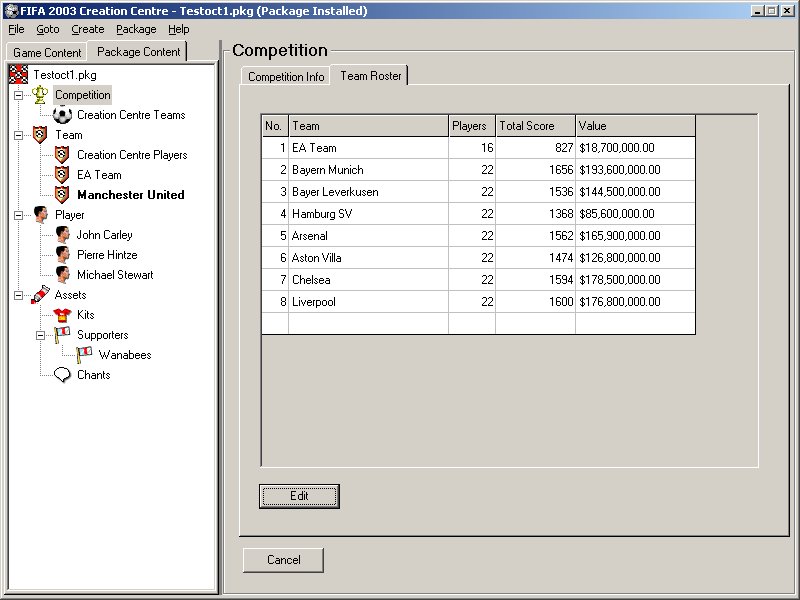Click the shield icon beside Manchester United
Screen dimensions: 800x600
[62, 194]
